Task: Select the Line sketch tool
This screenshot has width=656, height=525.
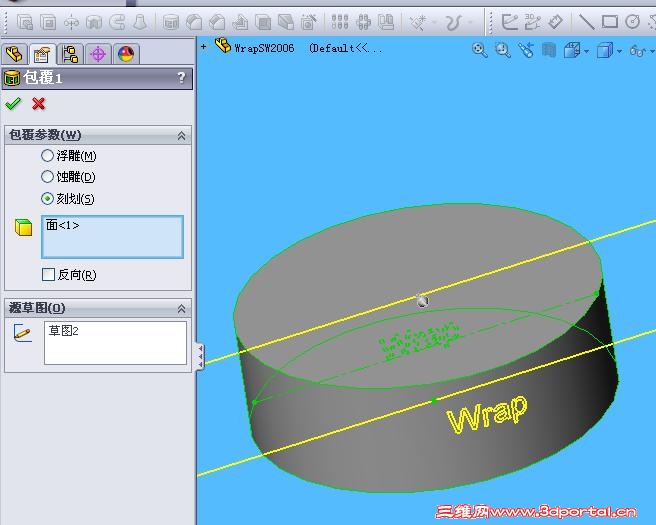Action: pos(587,22)
